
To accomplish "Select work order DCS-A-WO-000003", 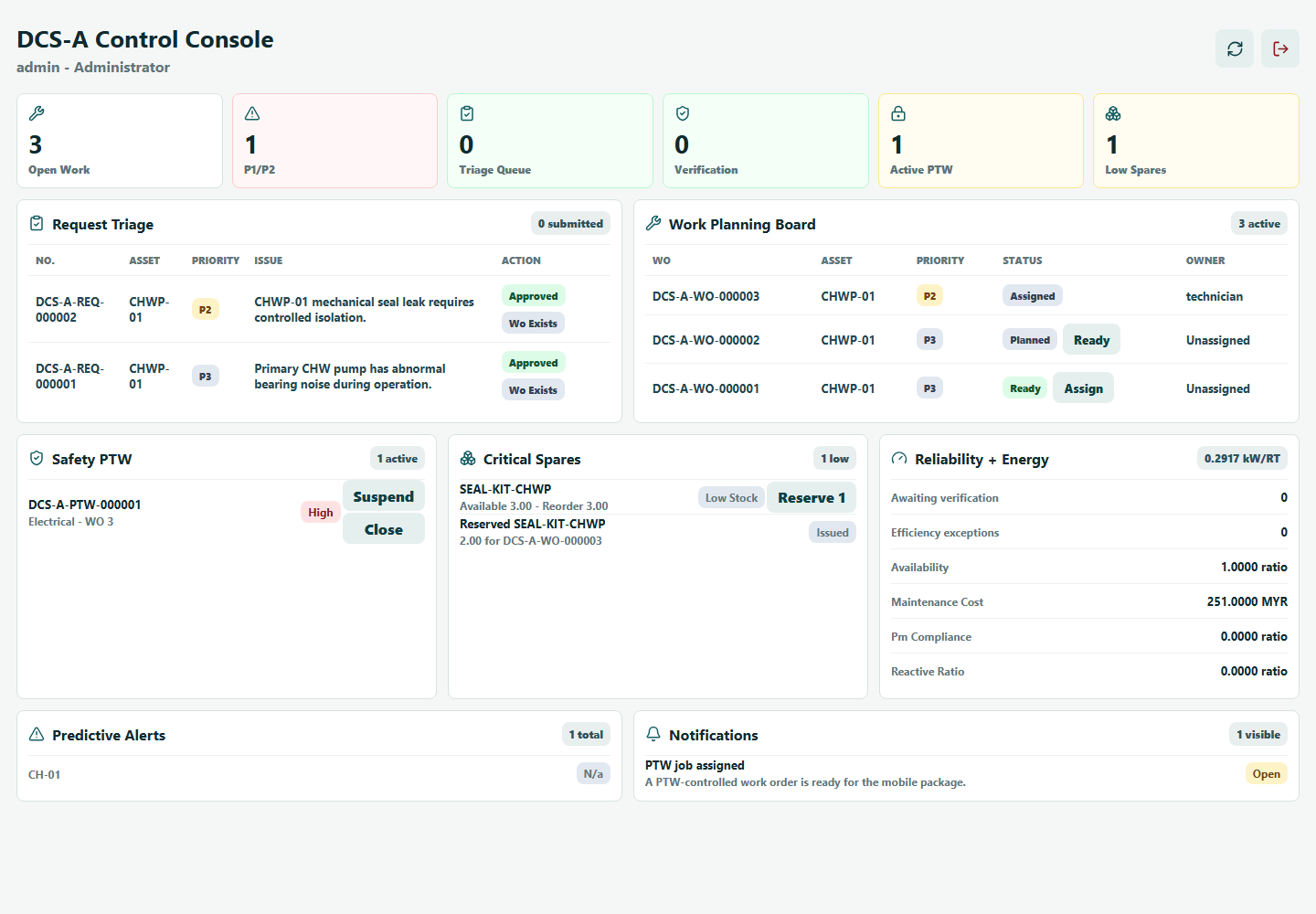I will tap(706, 296).
